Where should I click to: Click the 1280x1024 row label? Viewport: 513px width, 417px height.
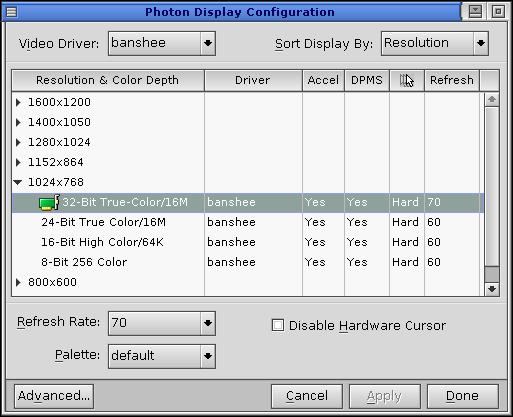point(59,142)
